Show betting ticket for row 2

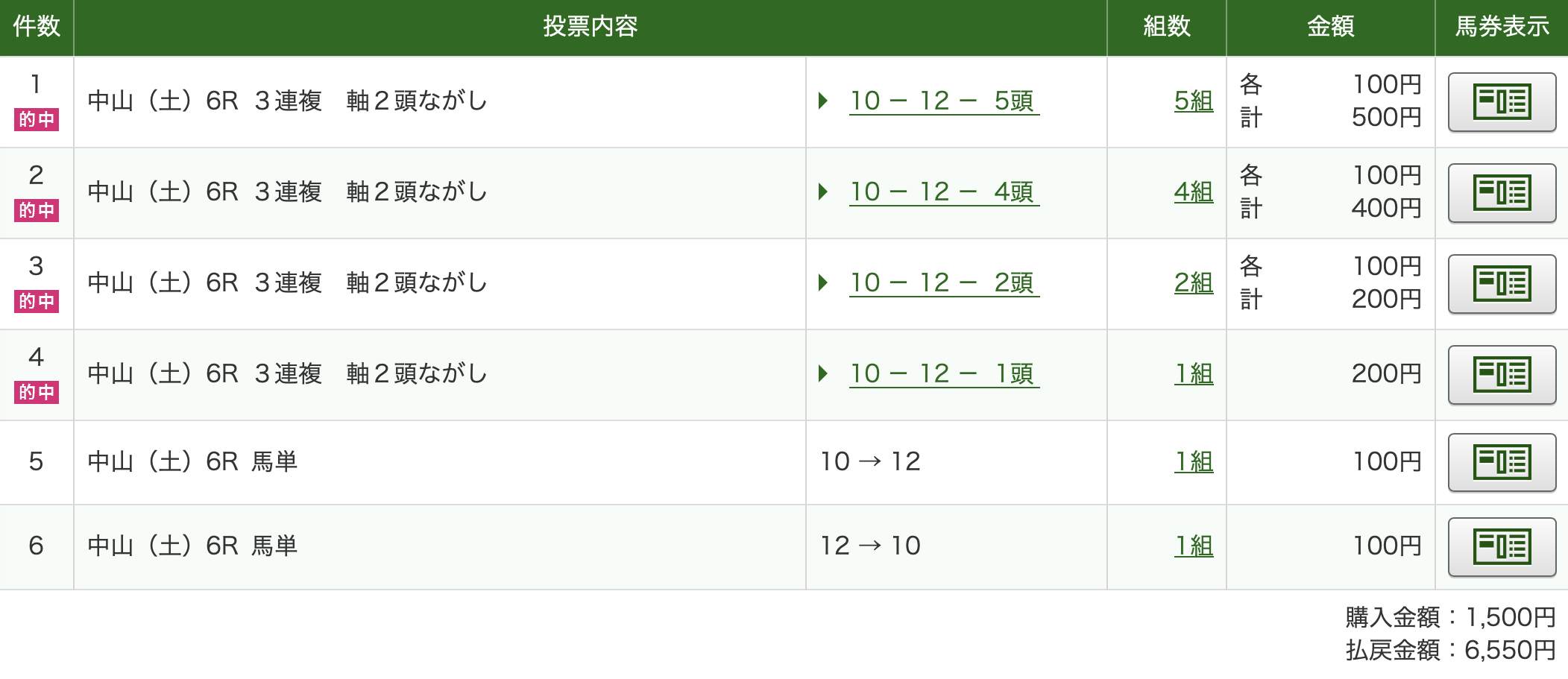coord(1501,193)
